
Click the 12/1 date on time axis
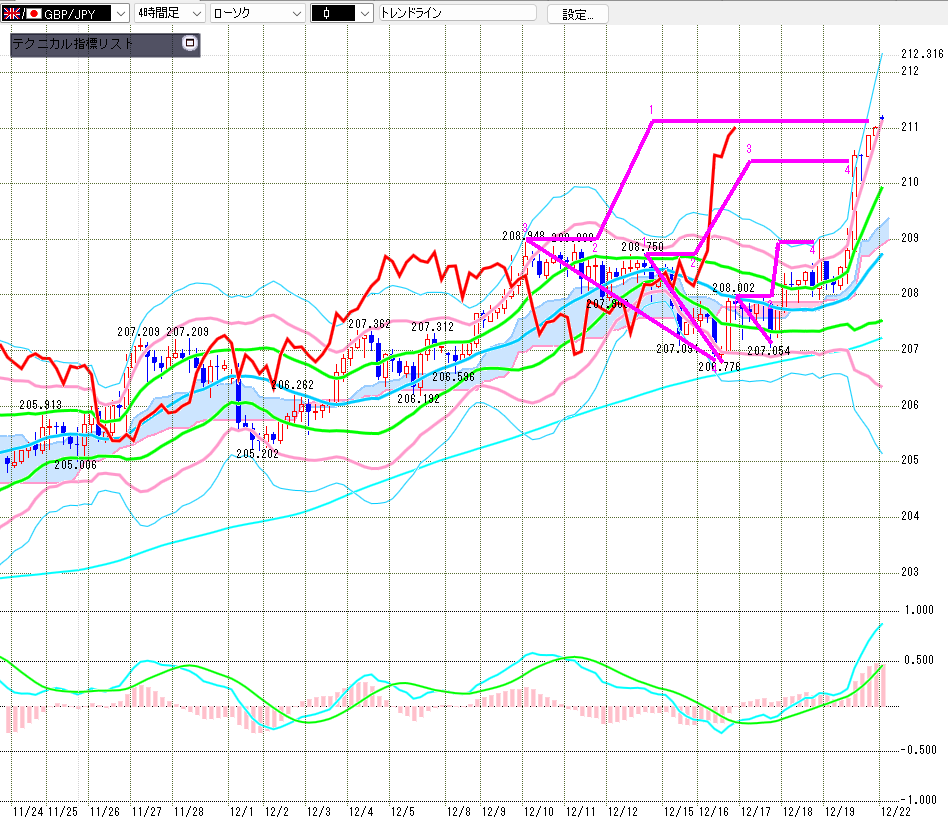[x=239, y=811]
